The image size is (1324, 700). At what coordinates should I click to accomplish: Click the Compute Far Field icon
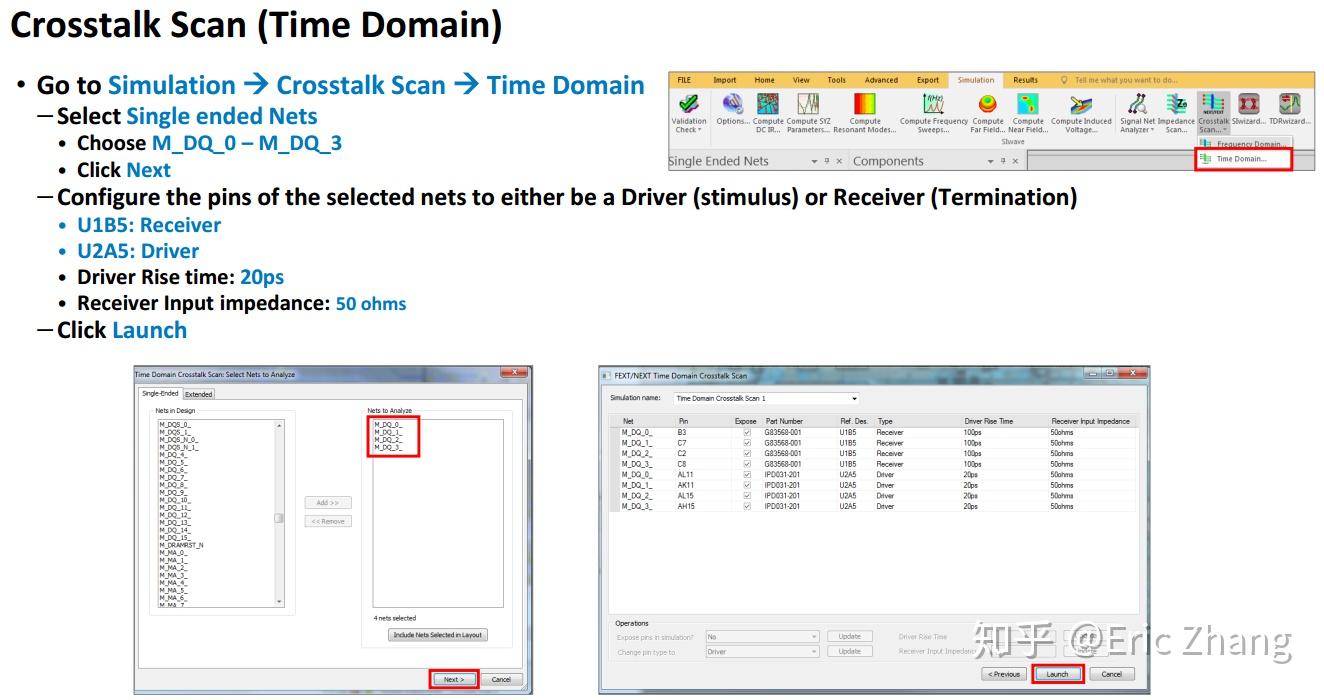(988, 104)
